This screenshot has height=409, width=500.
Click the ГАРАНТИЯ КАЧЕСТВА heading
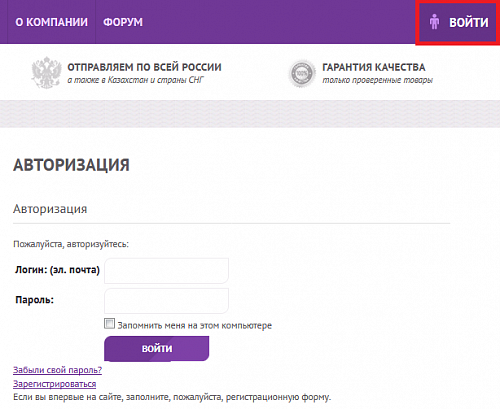pyautogui.click(x=374, y=67)
